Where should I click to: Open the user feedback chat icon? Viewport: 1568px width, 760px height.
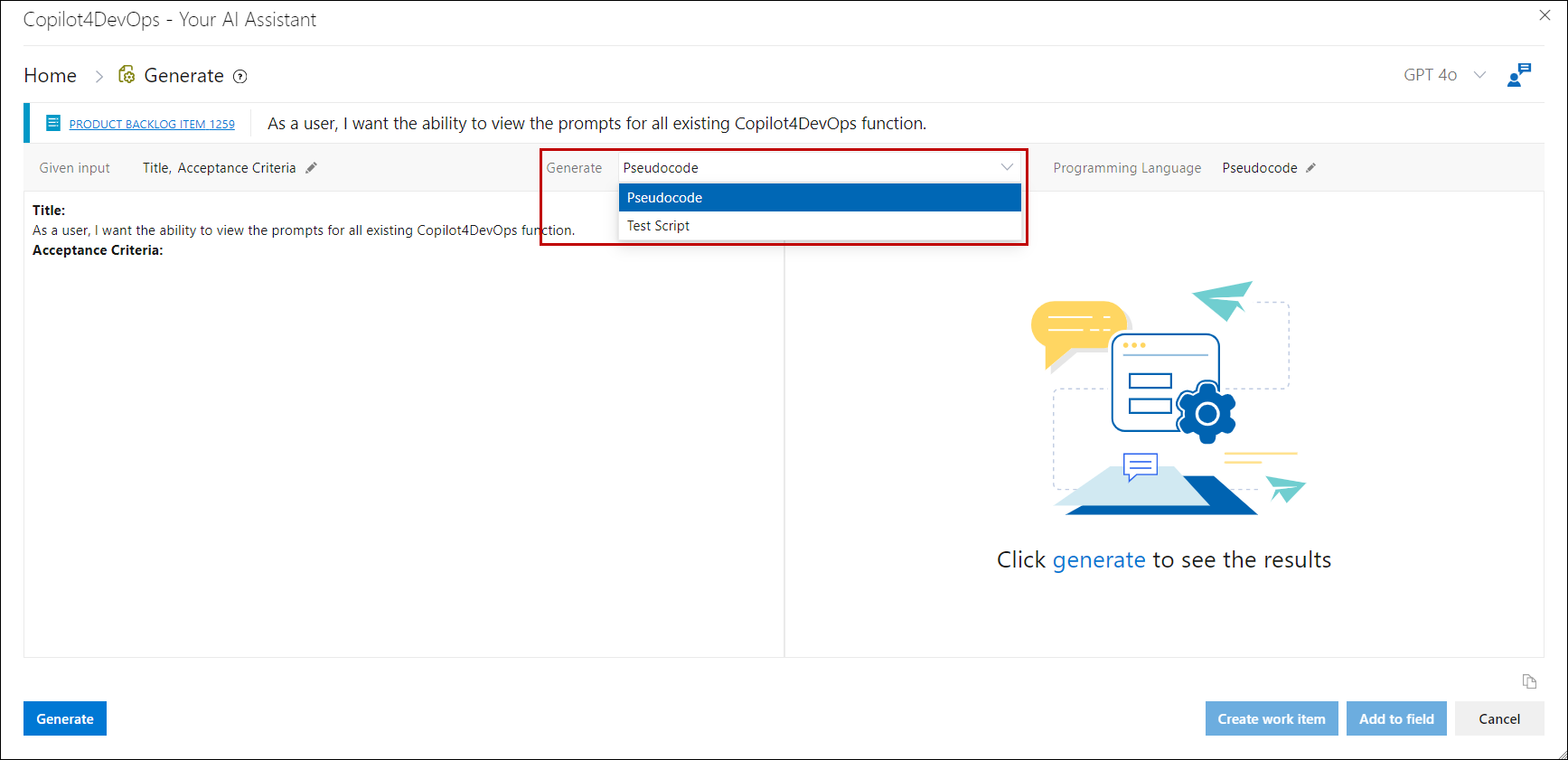1519,75
